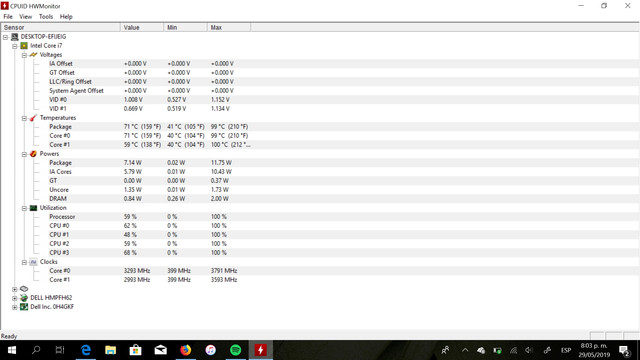Expand the DELL HMPFH62 node
The height and width of the screenshot is (360, 640).
pos(15,298)
